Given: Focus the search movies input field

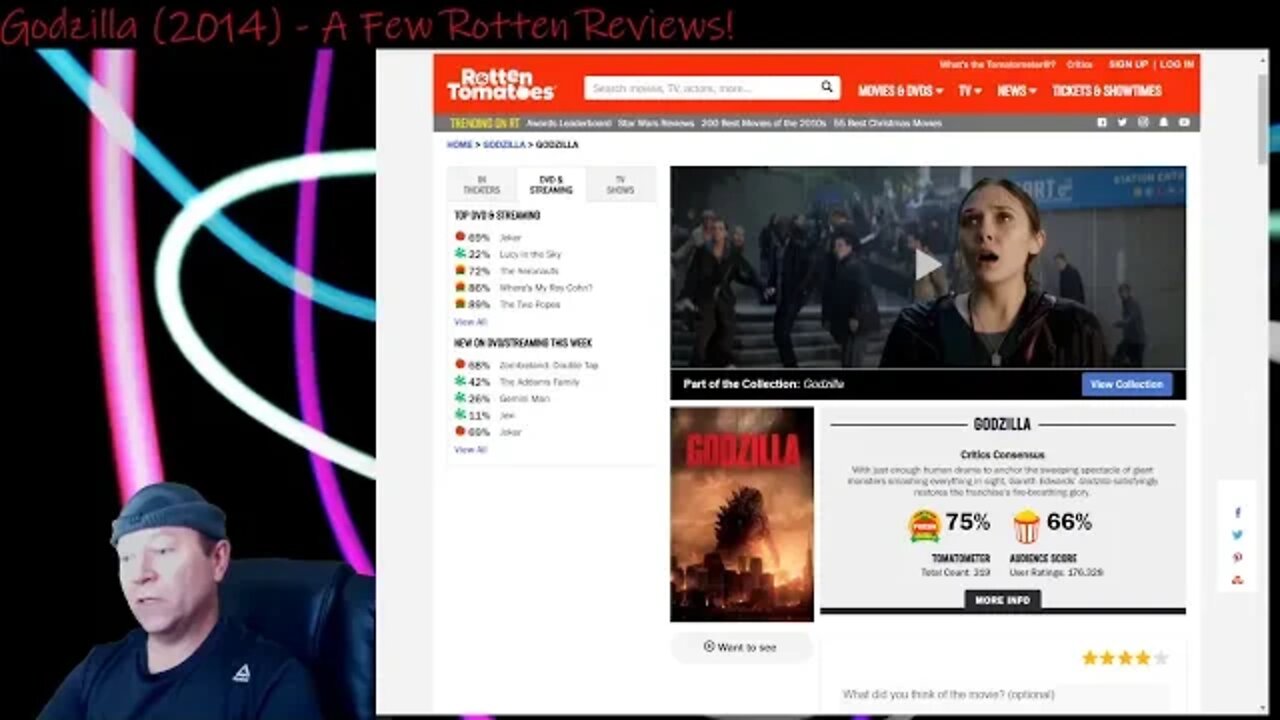Looking at the screenshot, I should (702, 88).
